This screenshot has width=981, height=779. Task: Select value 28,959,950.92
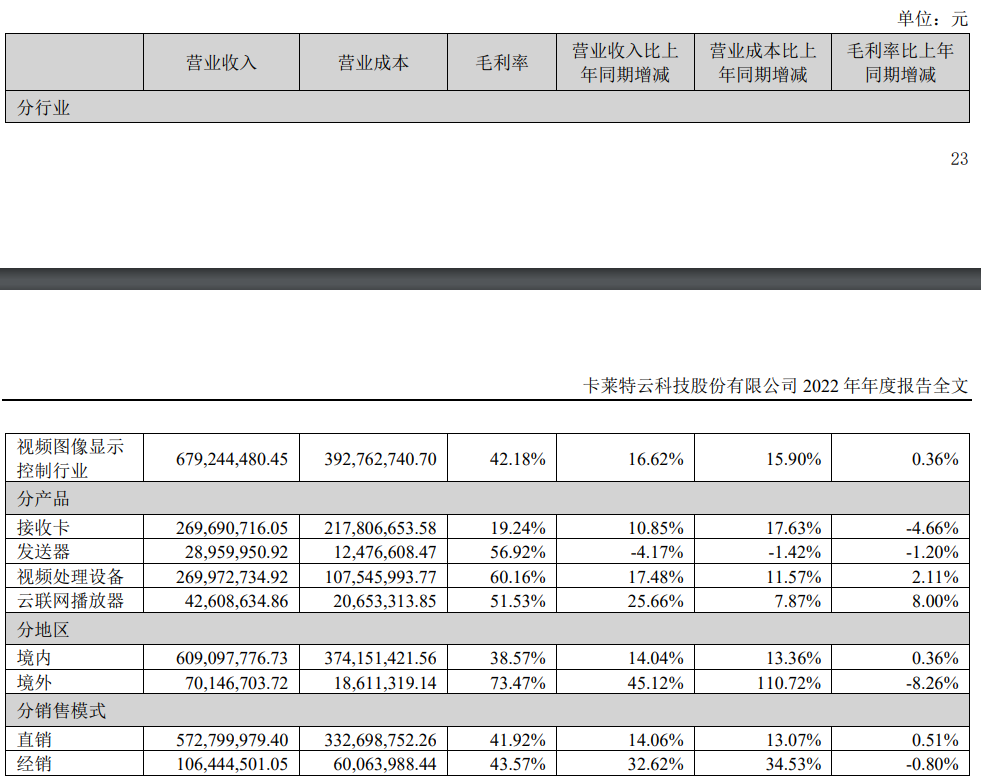point(236,552)
